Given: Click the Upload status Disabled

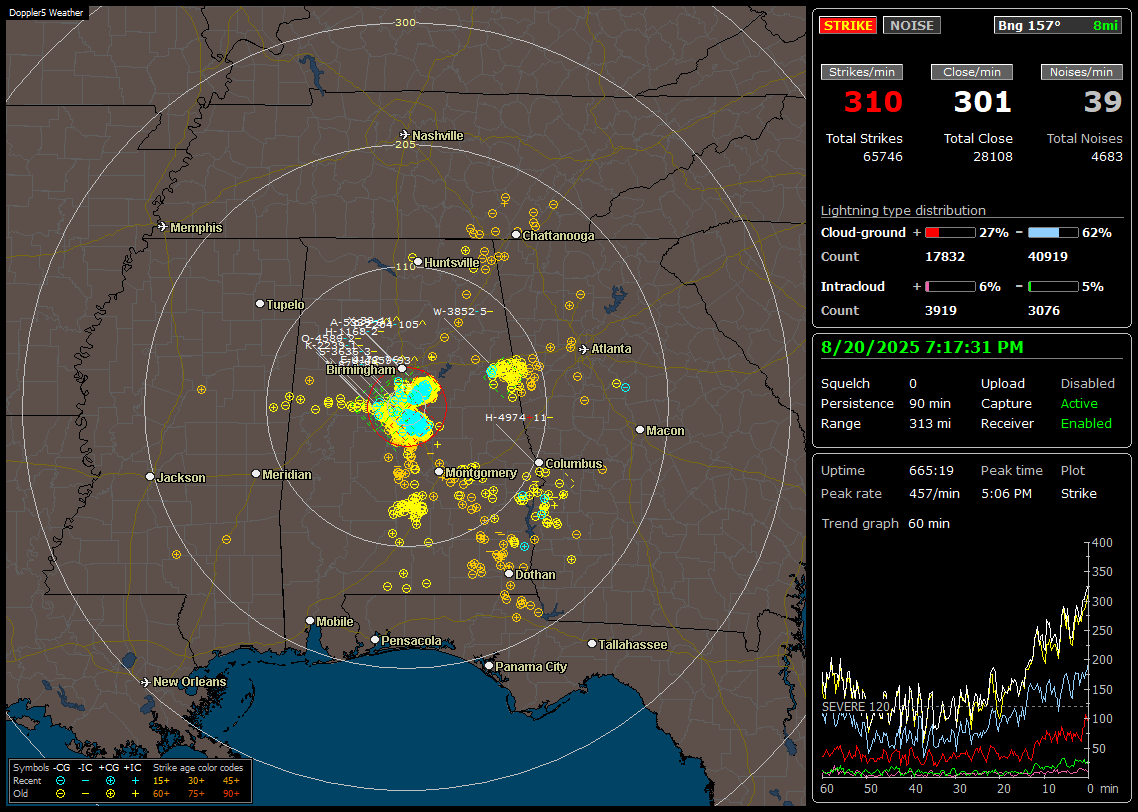Looking at the screenshot, I should coord(1087,384).
